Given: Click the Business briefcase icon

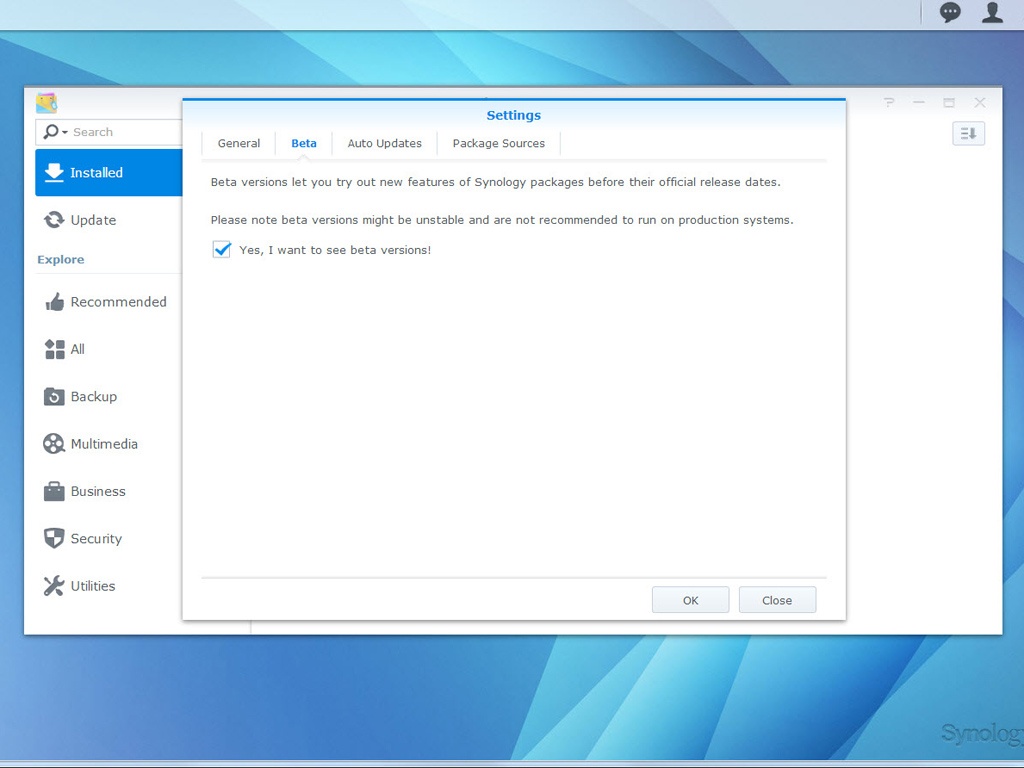Looking at the screenshot, I should pyautogui.click(x=54, y=491).
